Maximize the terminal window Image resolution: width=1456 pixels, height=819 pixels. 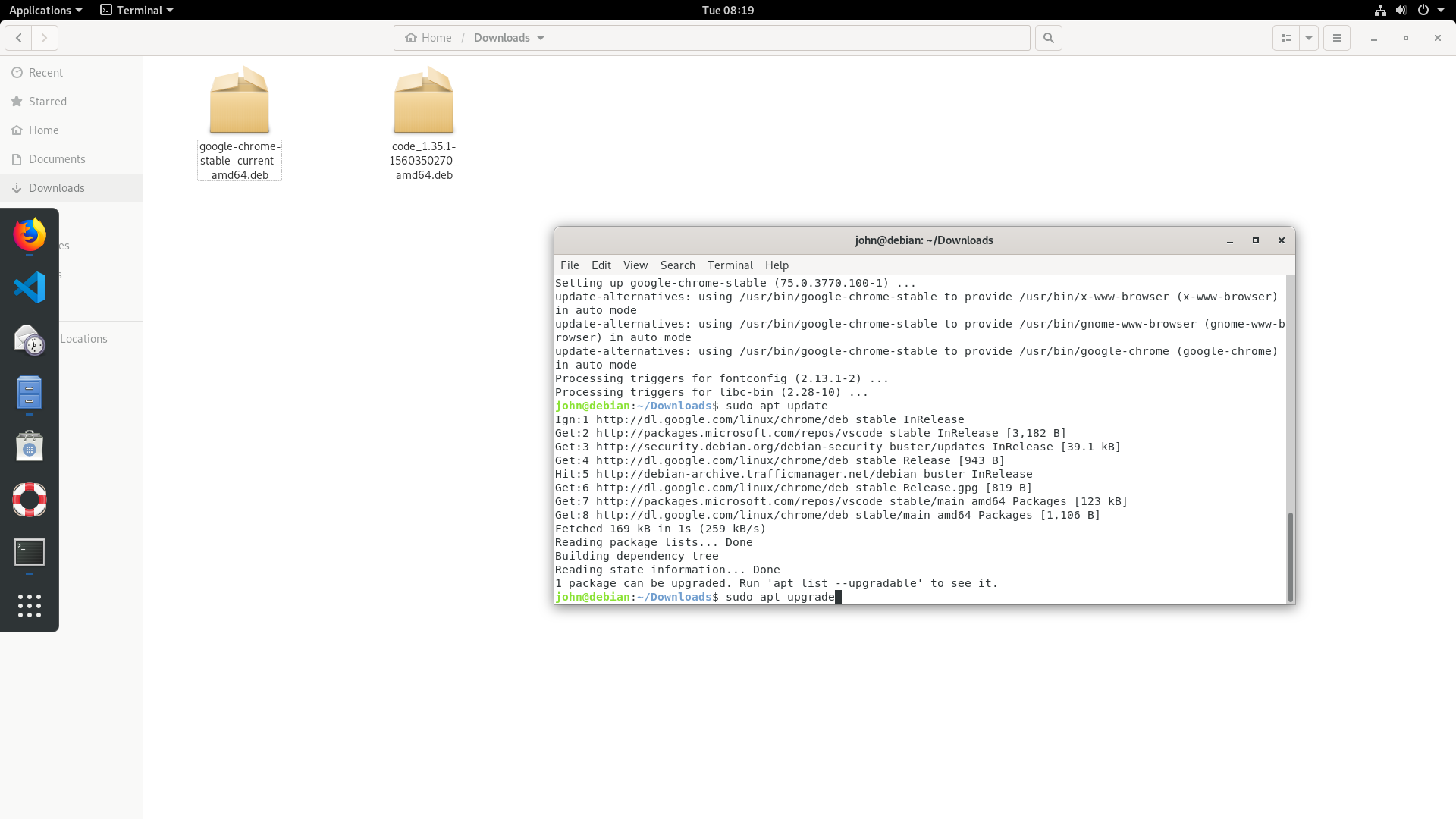(x=1256, y=240)
